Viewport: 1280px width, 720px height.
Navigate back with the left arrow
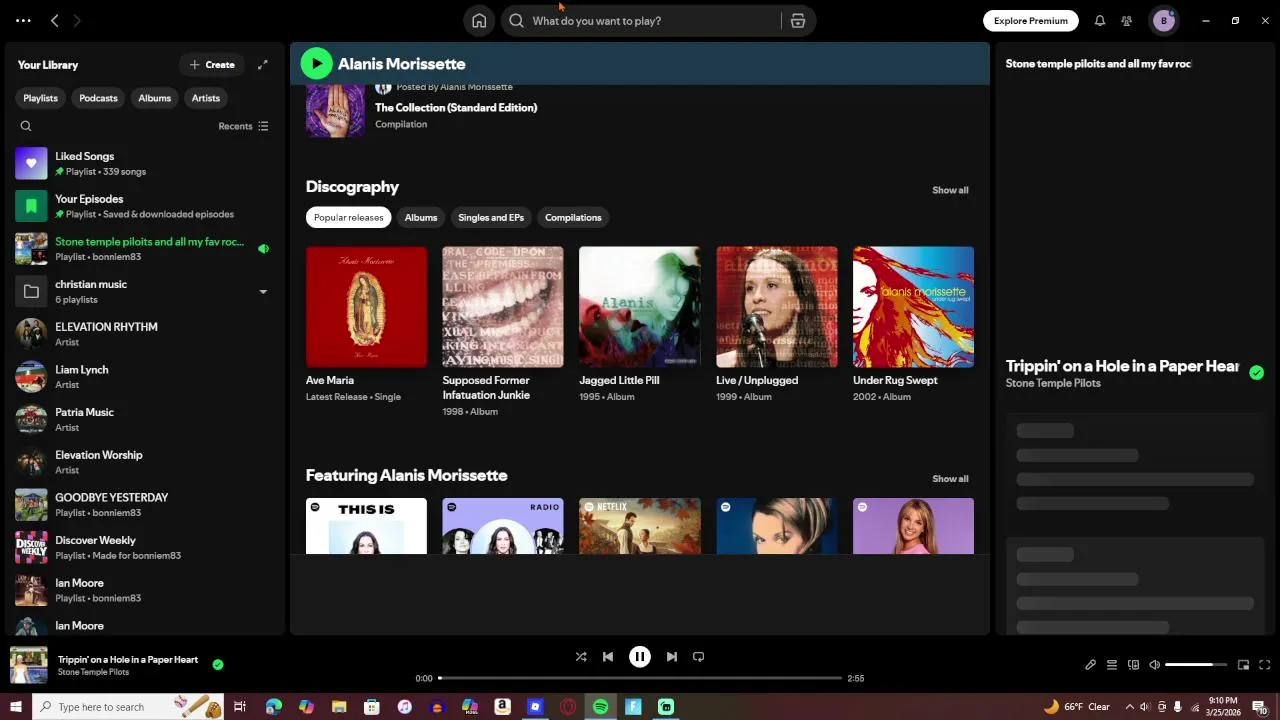pos(55,21)
